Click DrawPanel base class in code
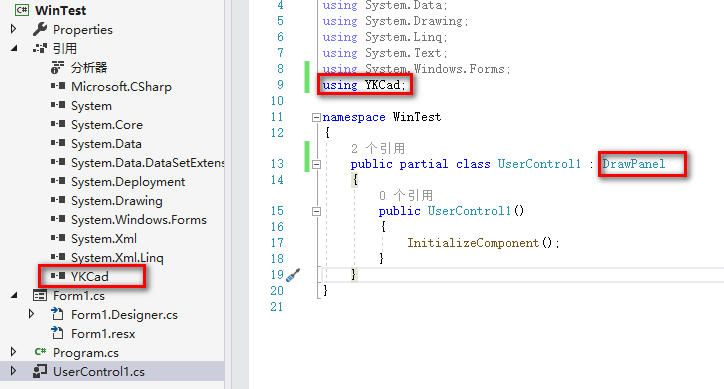The width and height of the screenshot is (724, 389). click(x=634, y=164)
